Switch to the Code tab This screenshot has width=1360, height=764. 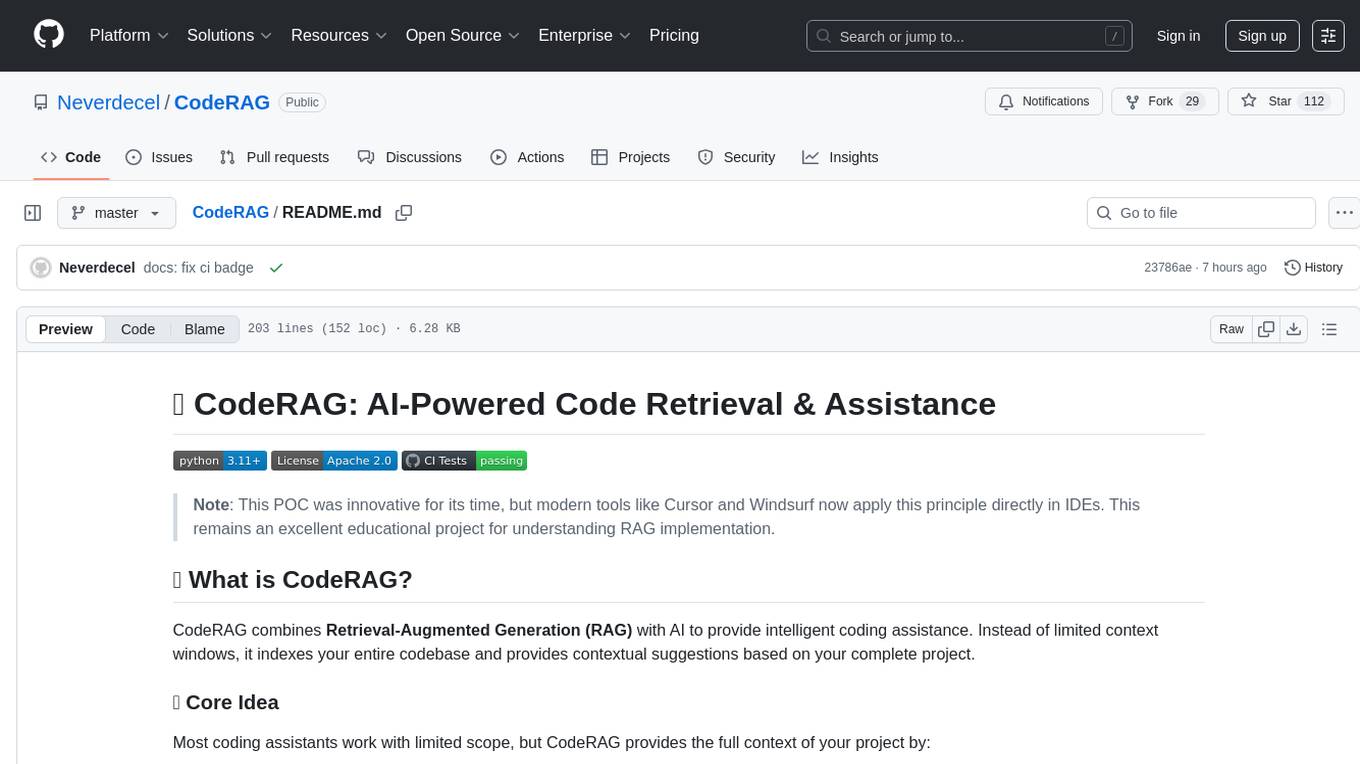pyautogui.click(x=70, y=157)
